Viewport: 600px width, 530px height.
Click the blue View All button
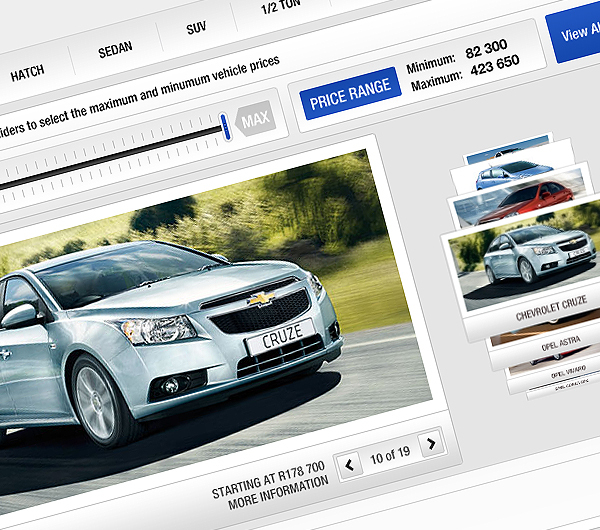[x=576, y=34]
